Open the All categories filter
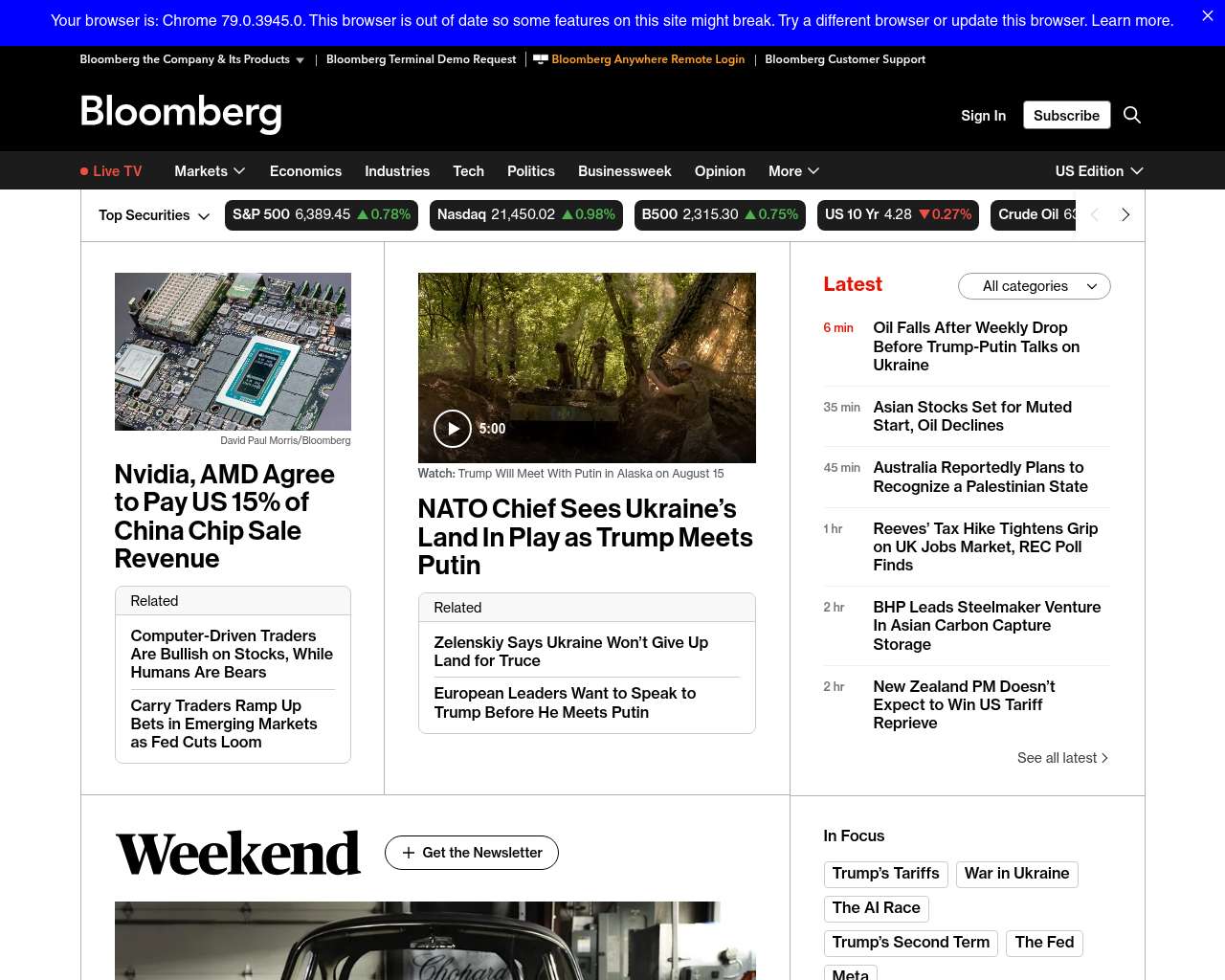This screenshot has width=1225, height=980. pyautogui.click(x=1035, y=286)
